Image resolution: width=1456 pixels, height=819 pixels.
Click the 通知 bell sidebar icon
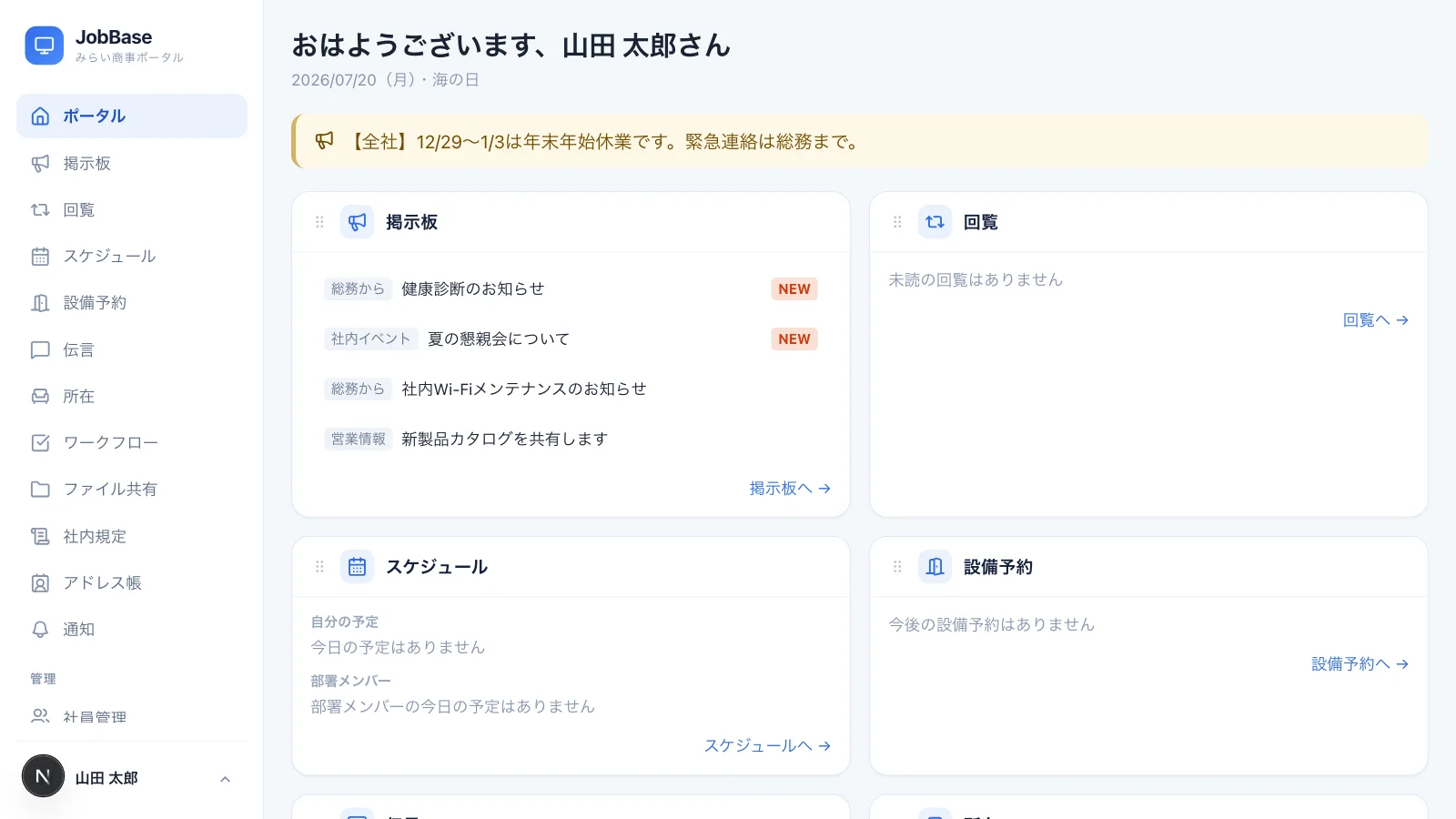tap(40, 630)
